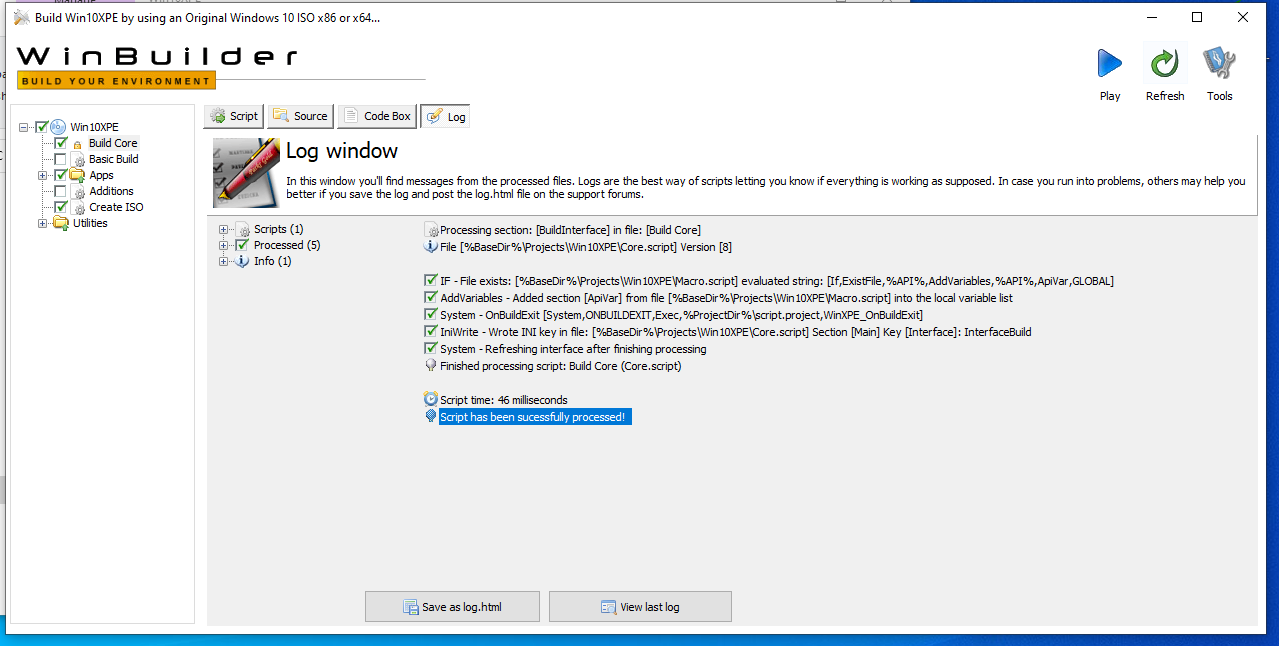Click 'Finished processing script: Build Core' text
The image size is (1279, 646).
pos(561,366)
